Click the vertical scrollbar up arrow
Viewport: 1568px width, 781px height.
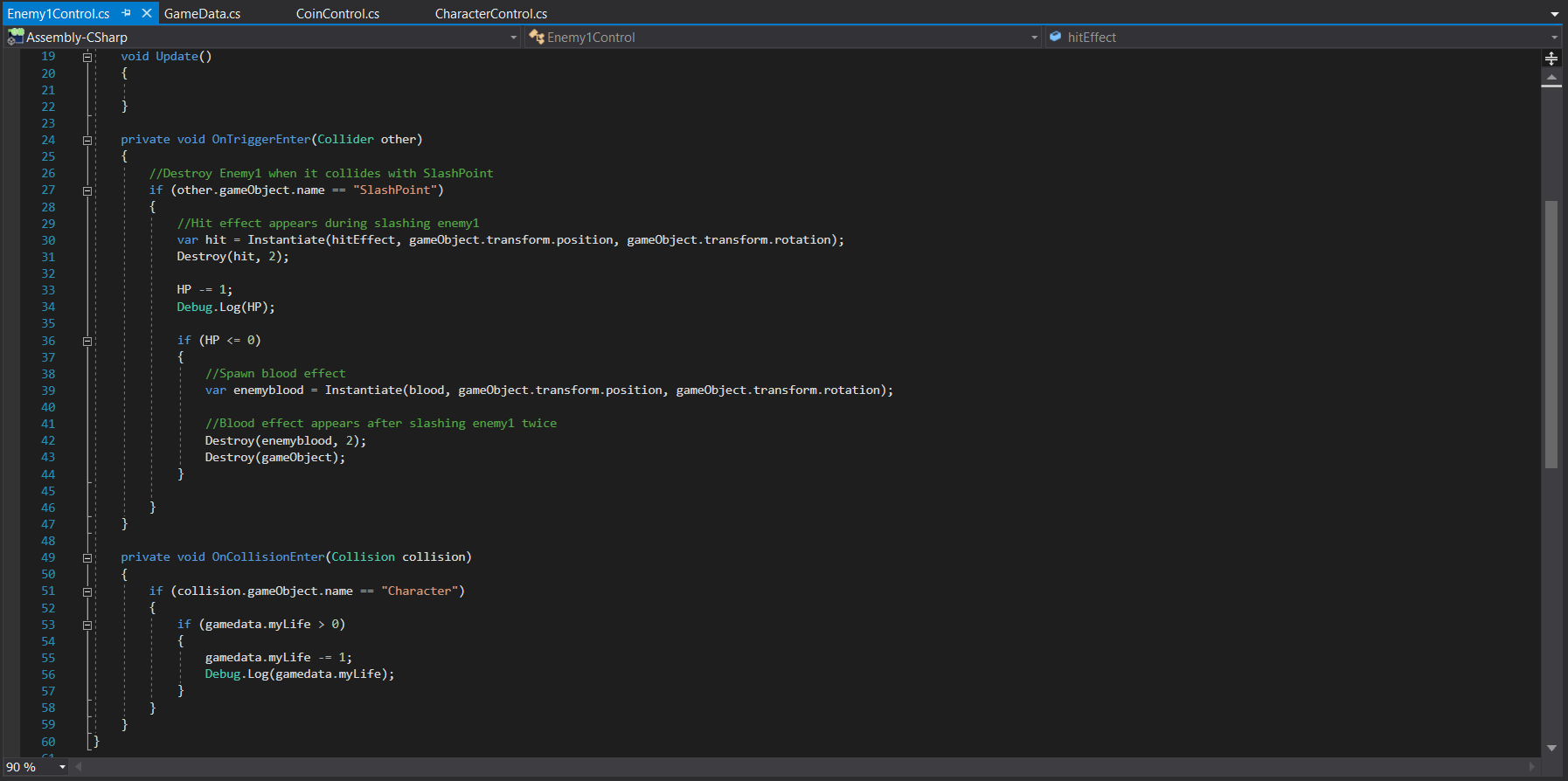tap(1551, 78)
